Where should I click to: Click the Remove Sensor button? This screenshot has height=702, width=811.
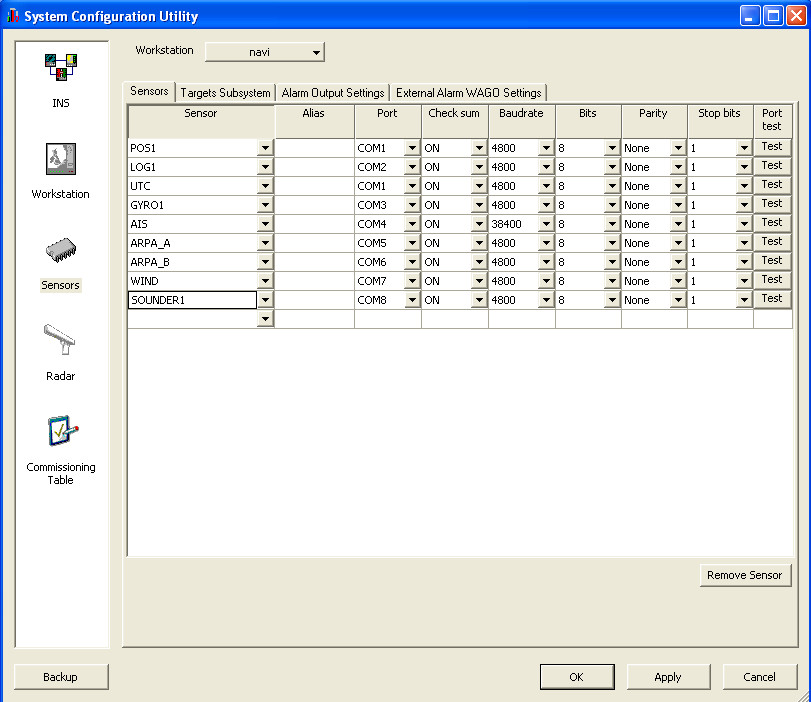pyautogui.click(x=744, y=575)
